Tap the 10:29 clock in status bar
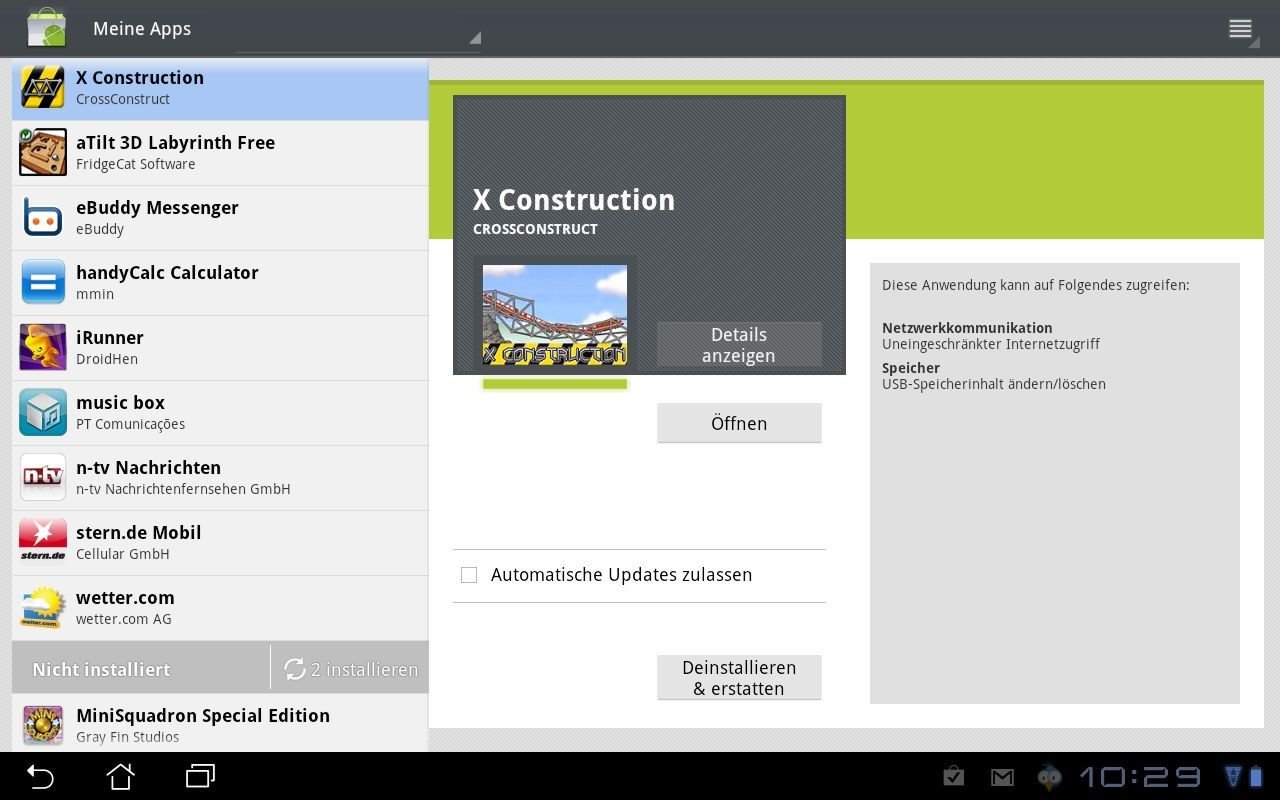1280x800 pixels. coord(1140,777)
